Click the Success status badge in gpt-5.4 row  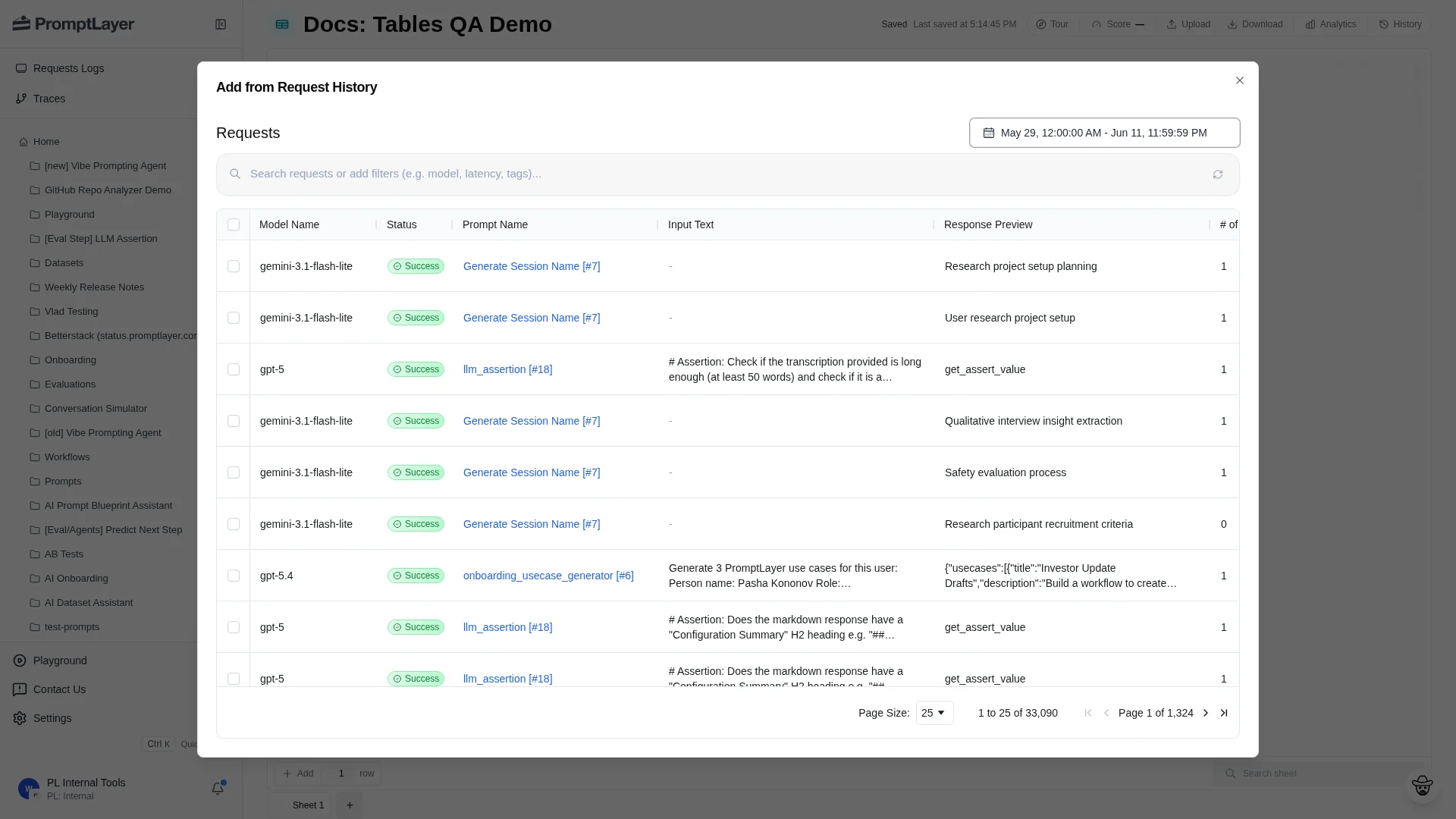coord(416,576)
